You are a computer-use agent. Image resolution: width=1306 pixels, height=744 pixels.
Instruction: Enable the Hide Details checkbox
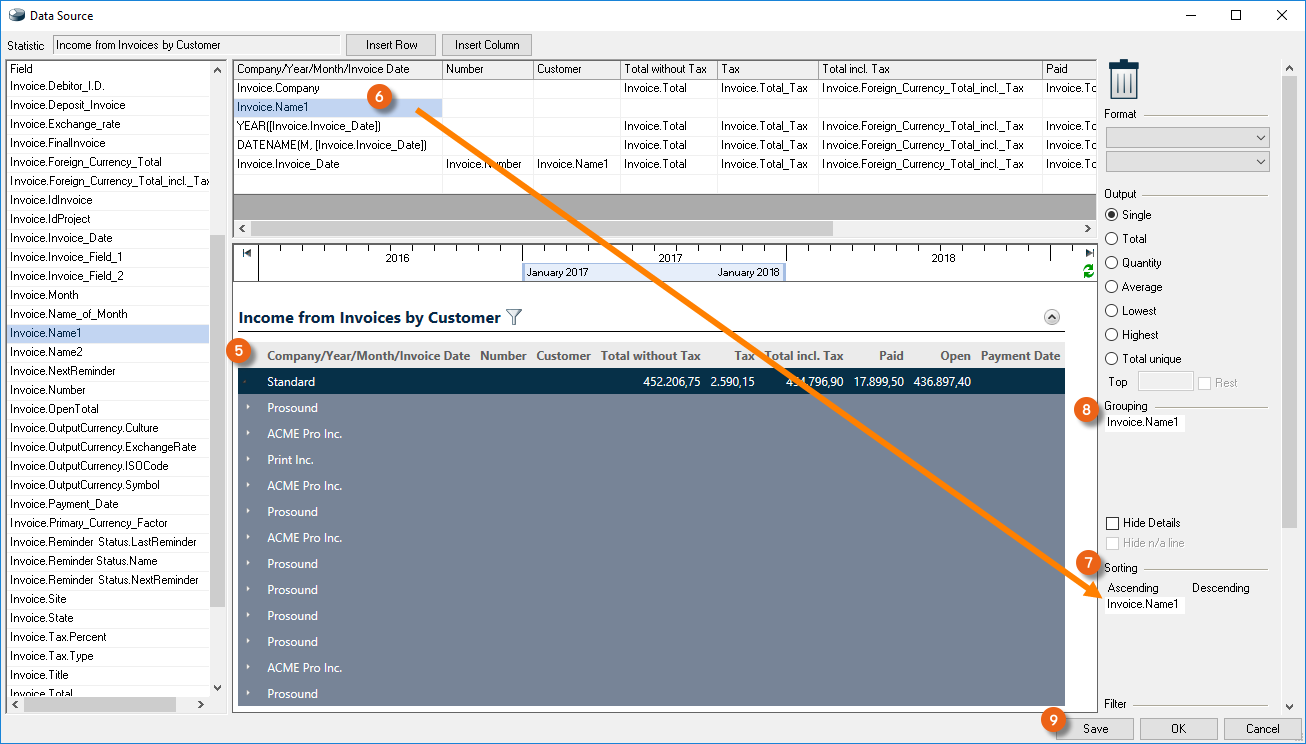pyautogui.click(x=1112, y=523)
